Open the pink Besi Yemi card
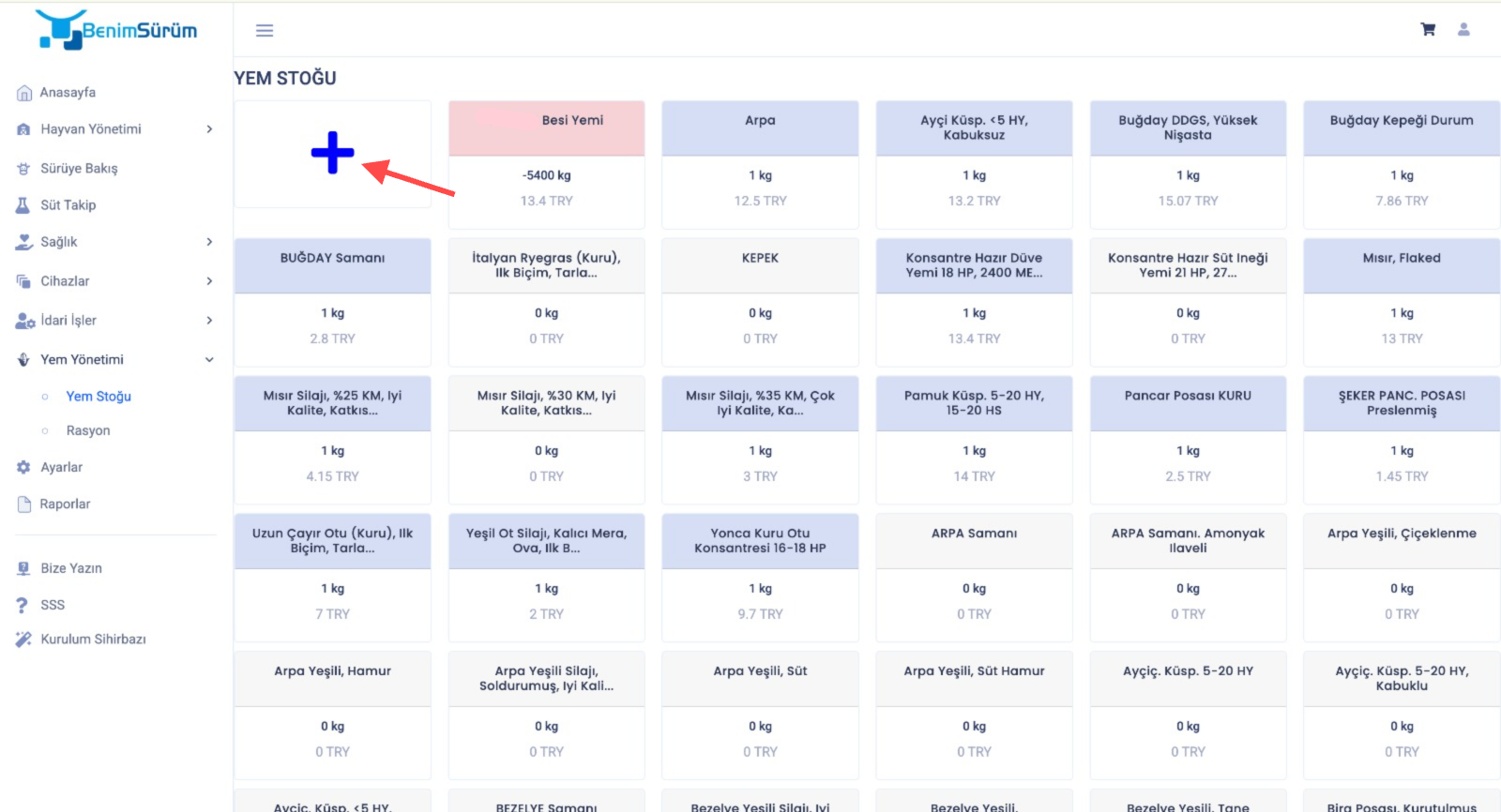 point(546,164)
